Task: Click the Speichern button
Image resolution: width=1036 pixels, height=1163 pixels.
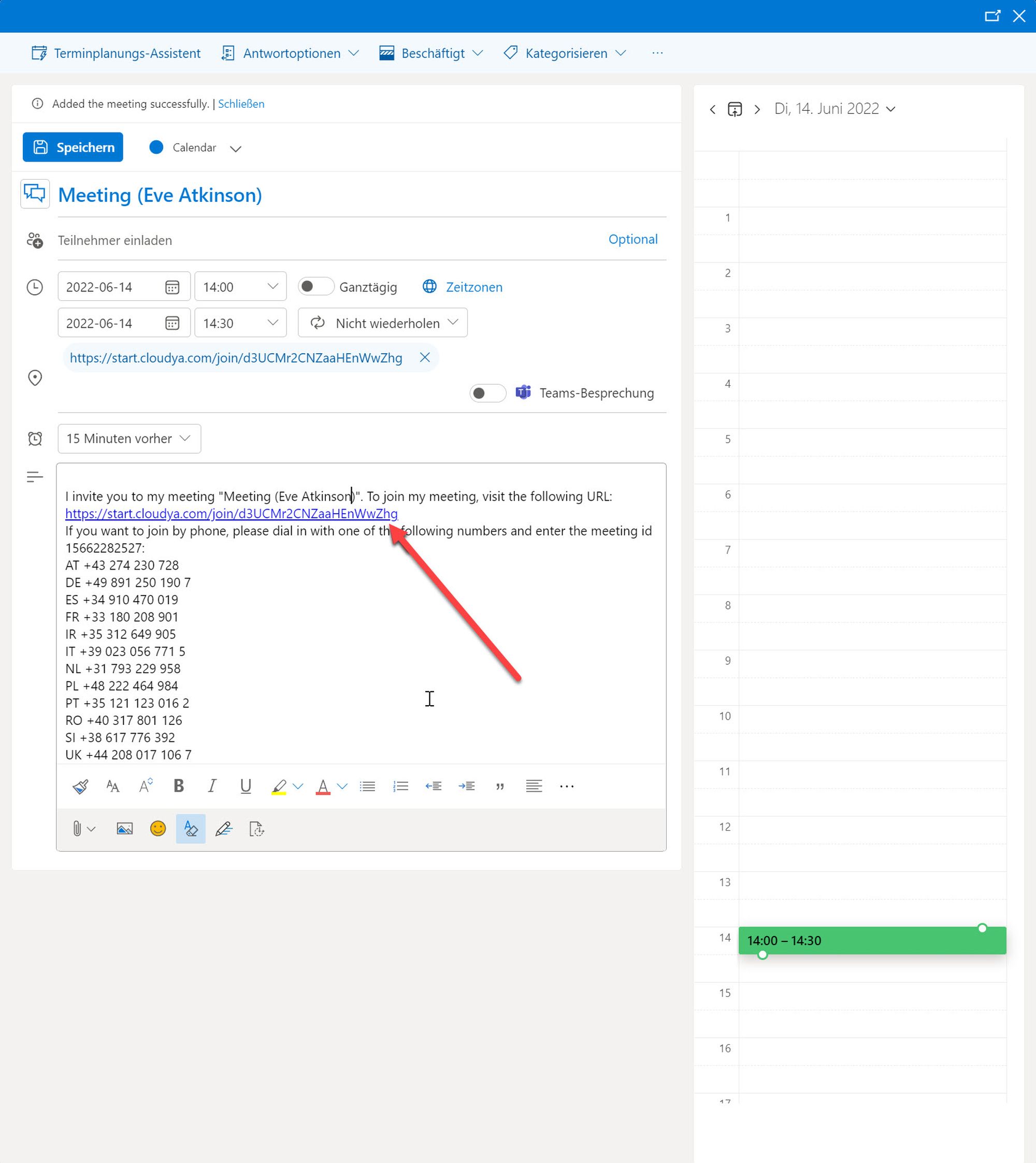Action: click(x=73, y=147)
